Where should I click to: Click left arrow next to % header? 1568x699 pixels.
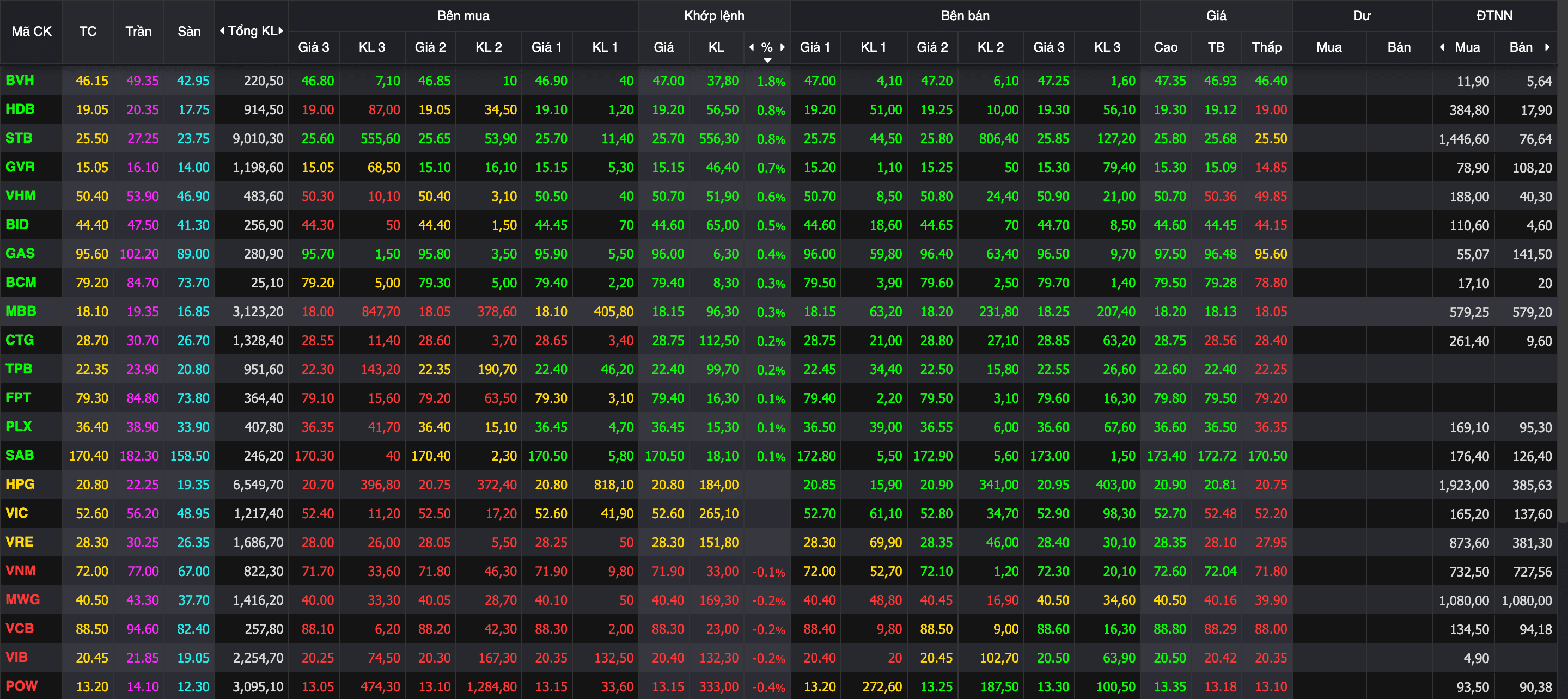point(751,47)
